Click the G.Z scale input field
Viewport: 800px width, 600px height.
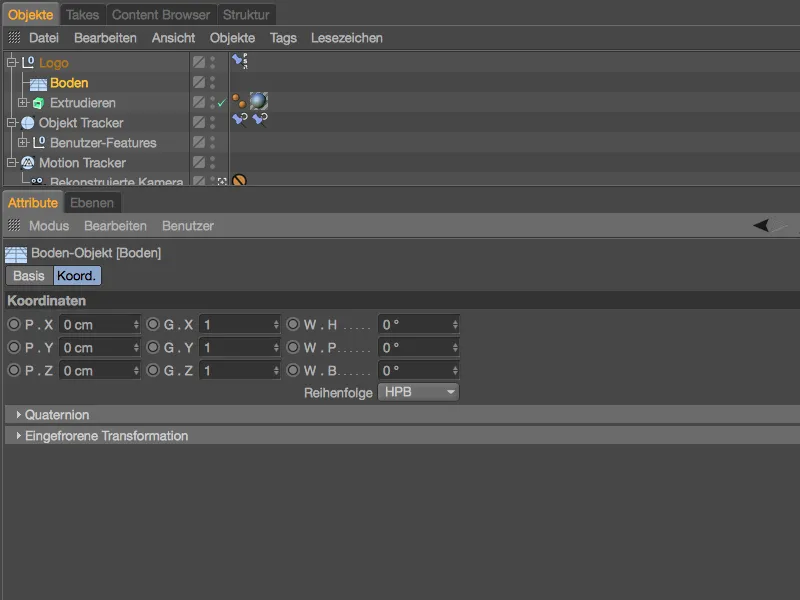click(239, 370)
